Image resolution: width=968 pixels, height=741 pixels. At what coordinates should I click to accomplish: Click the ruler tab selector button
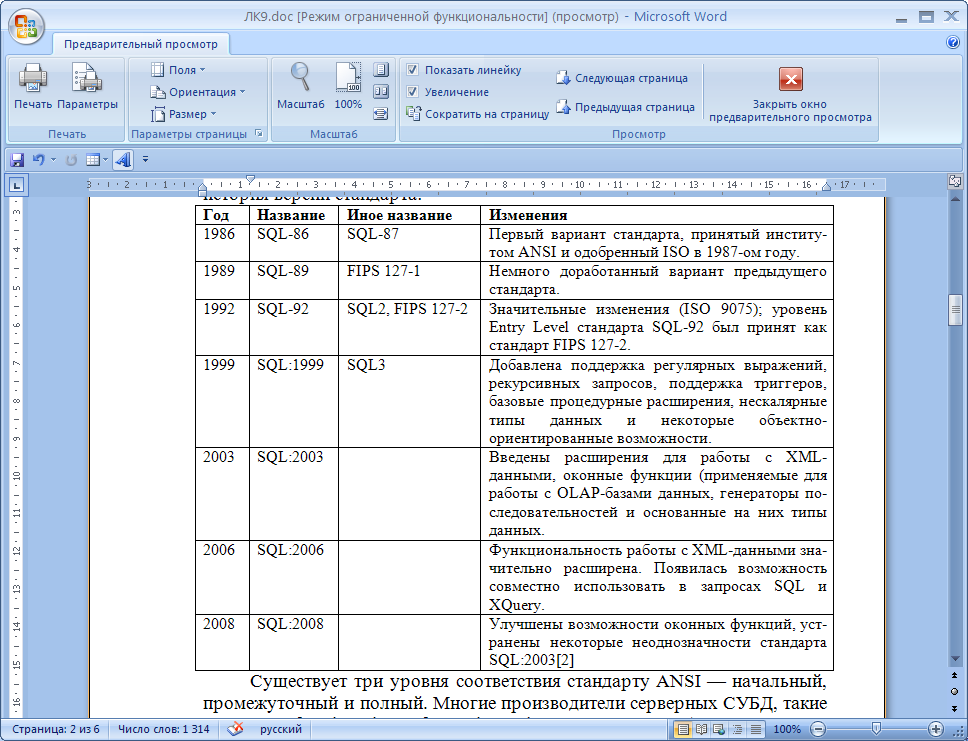(17, 185)
